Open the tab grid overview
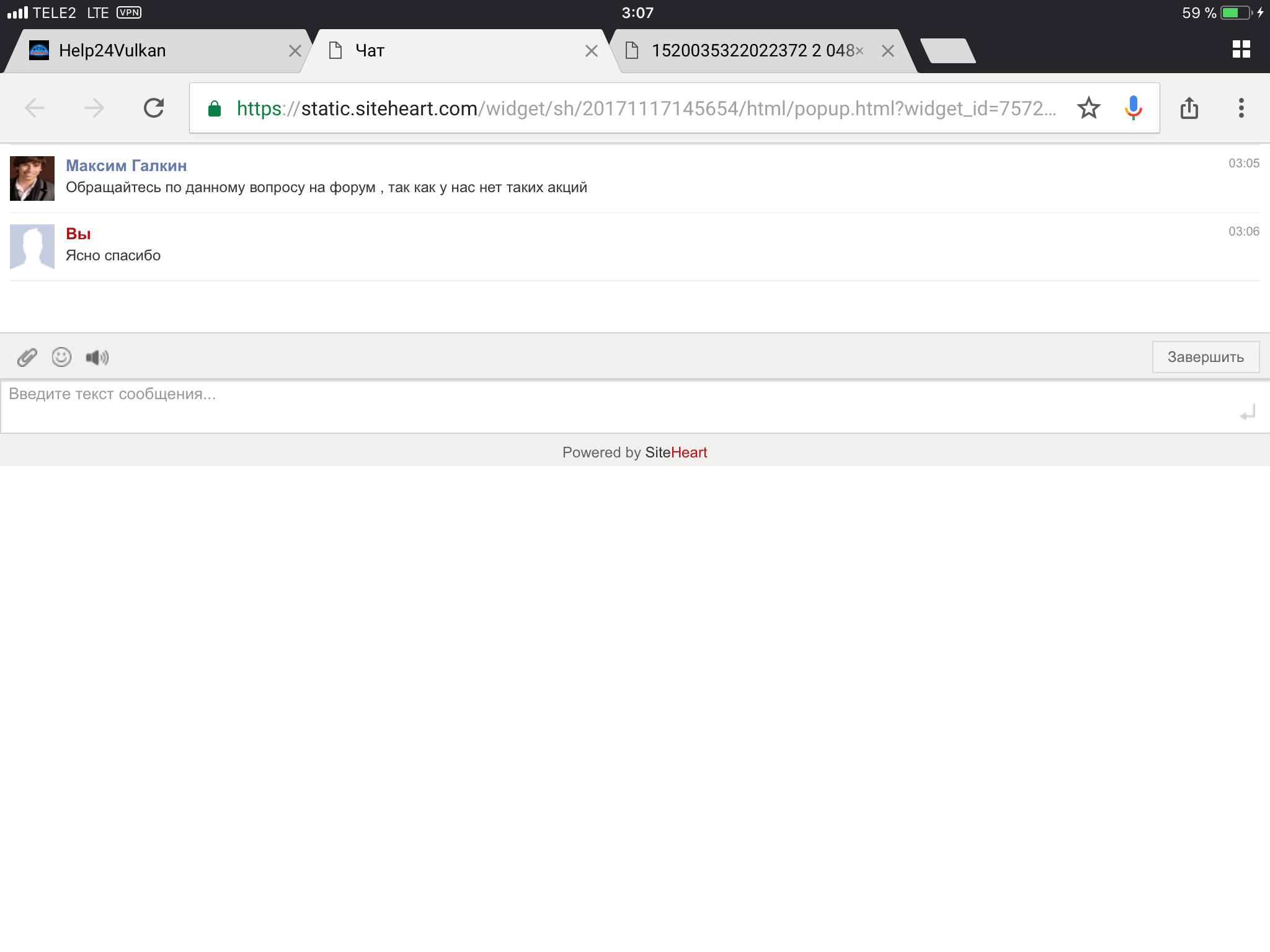This screenshot has width=1270, height=952. coord(1241,50)
